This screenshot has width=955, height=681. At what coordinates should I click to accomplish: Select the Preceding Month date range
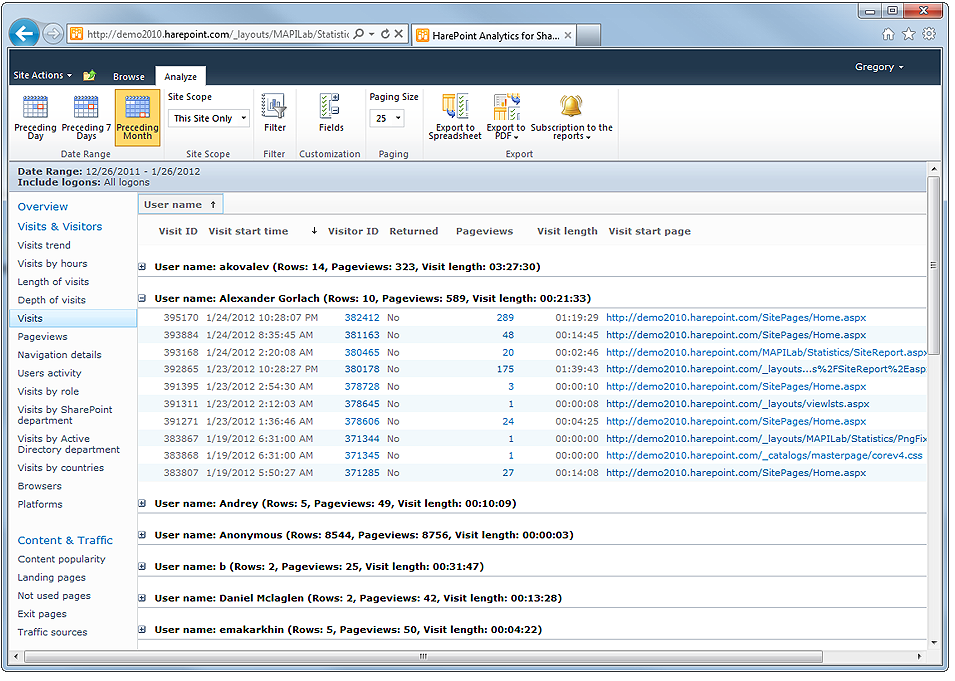tap(137, 116)
